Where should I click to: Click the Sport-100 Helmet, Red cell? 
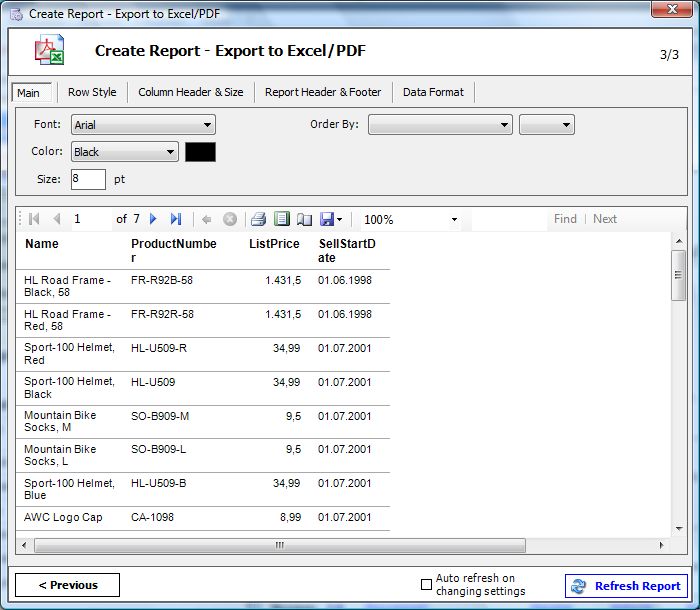point(70,354)
